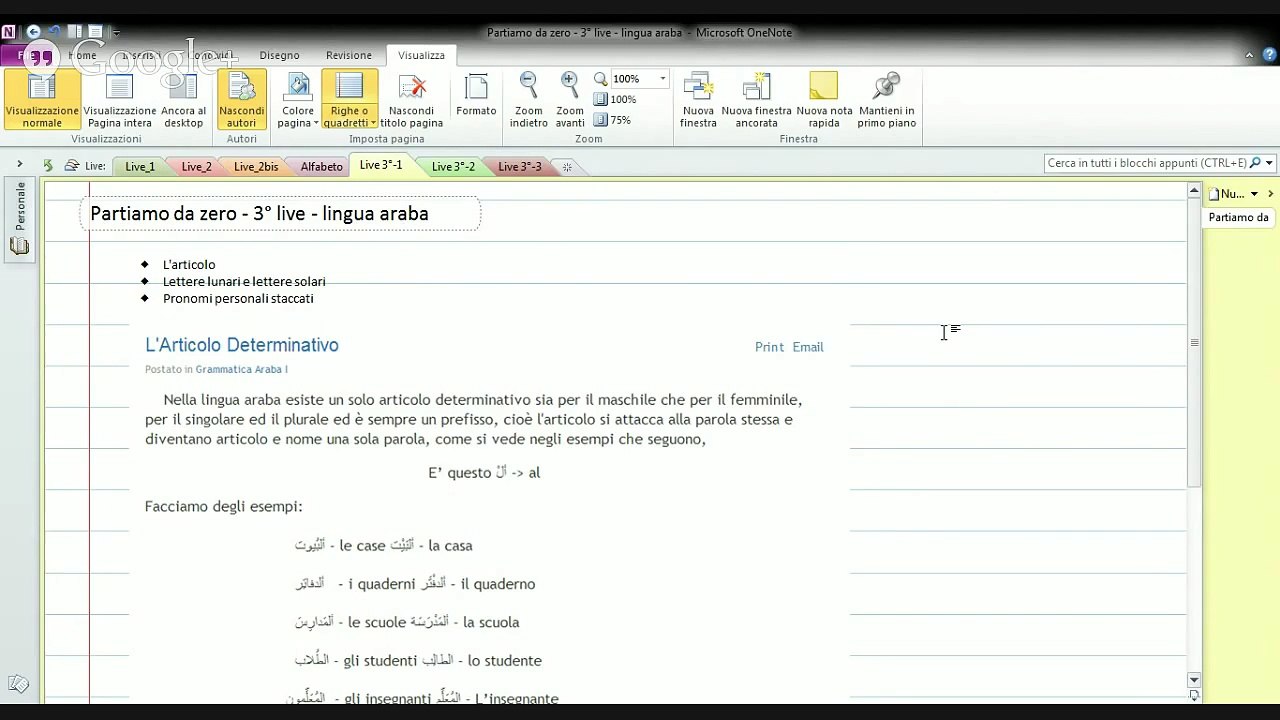Click the Print link
This screenshot has height=720, width=1280.
click(x=769, y=347)
